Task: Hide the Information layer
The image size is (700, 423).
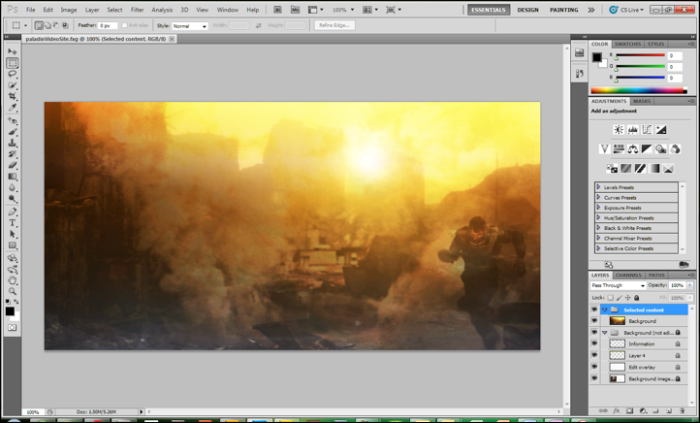Action: (594, 344)
